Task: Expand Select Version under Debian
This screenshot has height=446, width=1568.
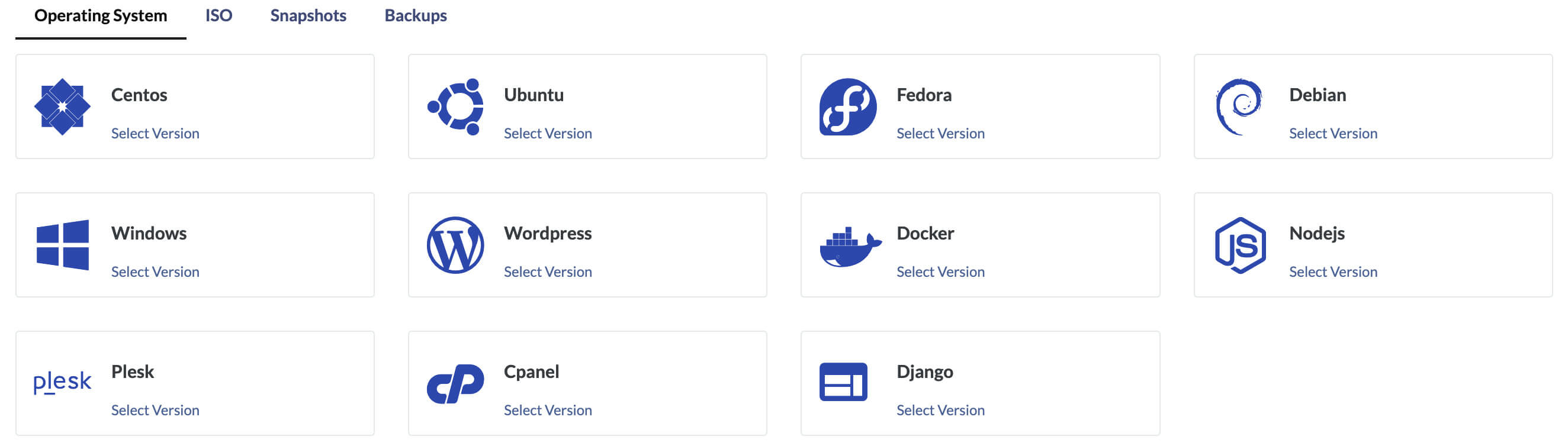Action: [x=1332, y=133]
